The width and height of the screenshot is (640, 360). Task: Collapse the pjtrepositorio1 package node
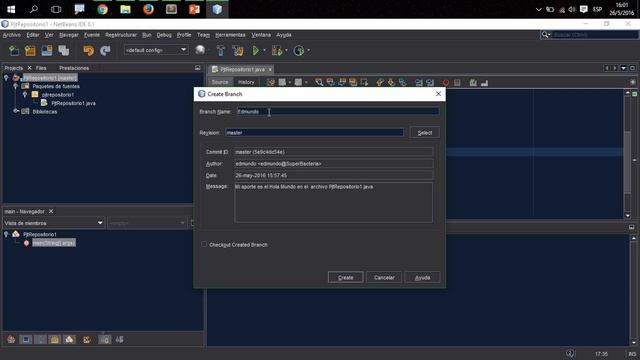click(25, 95)
